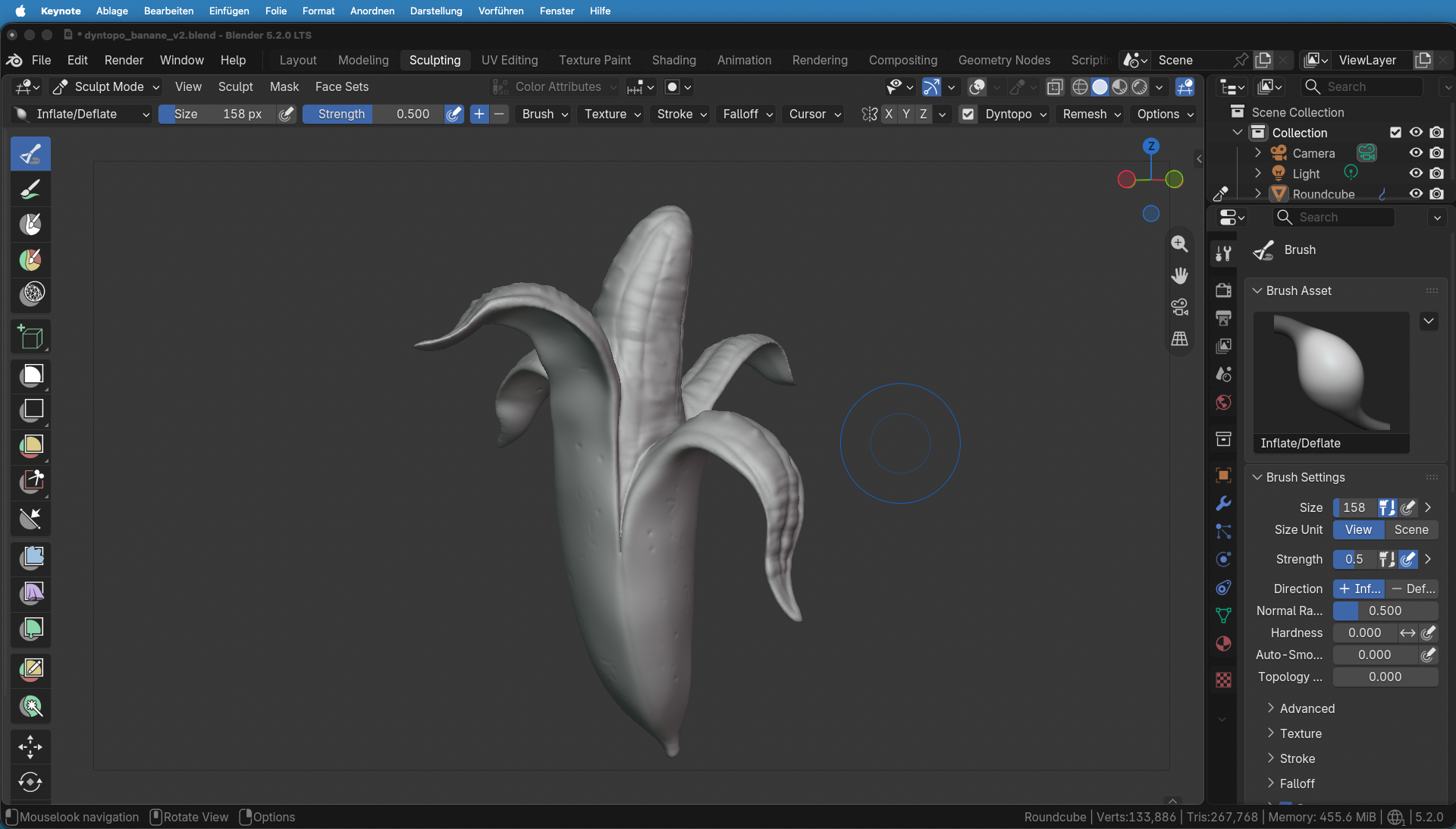The image size is (1456, 829).
Task: Click the pan hand viewport icon
Action: coord(1179,275)
